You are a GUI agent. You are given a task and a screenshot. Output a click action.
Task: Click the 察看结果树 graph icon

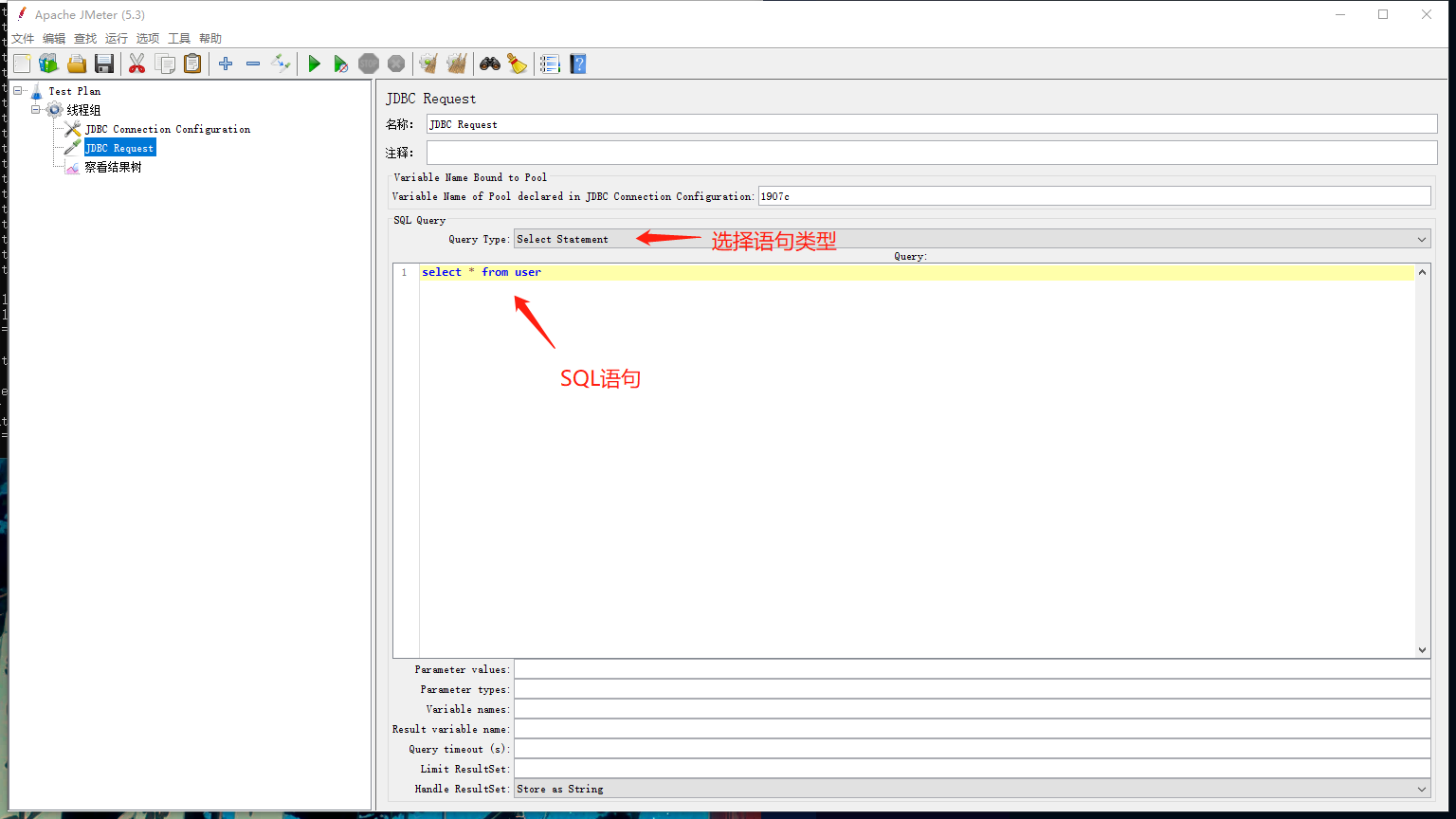click(73, 167)
